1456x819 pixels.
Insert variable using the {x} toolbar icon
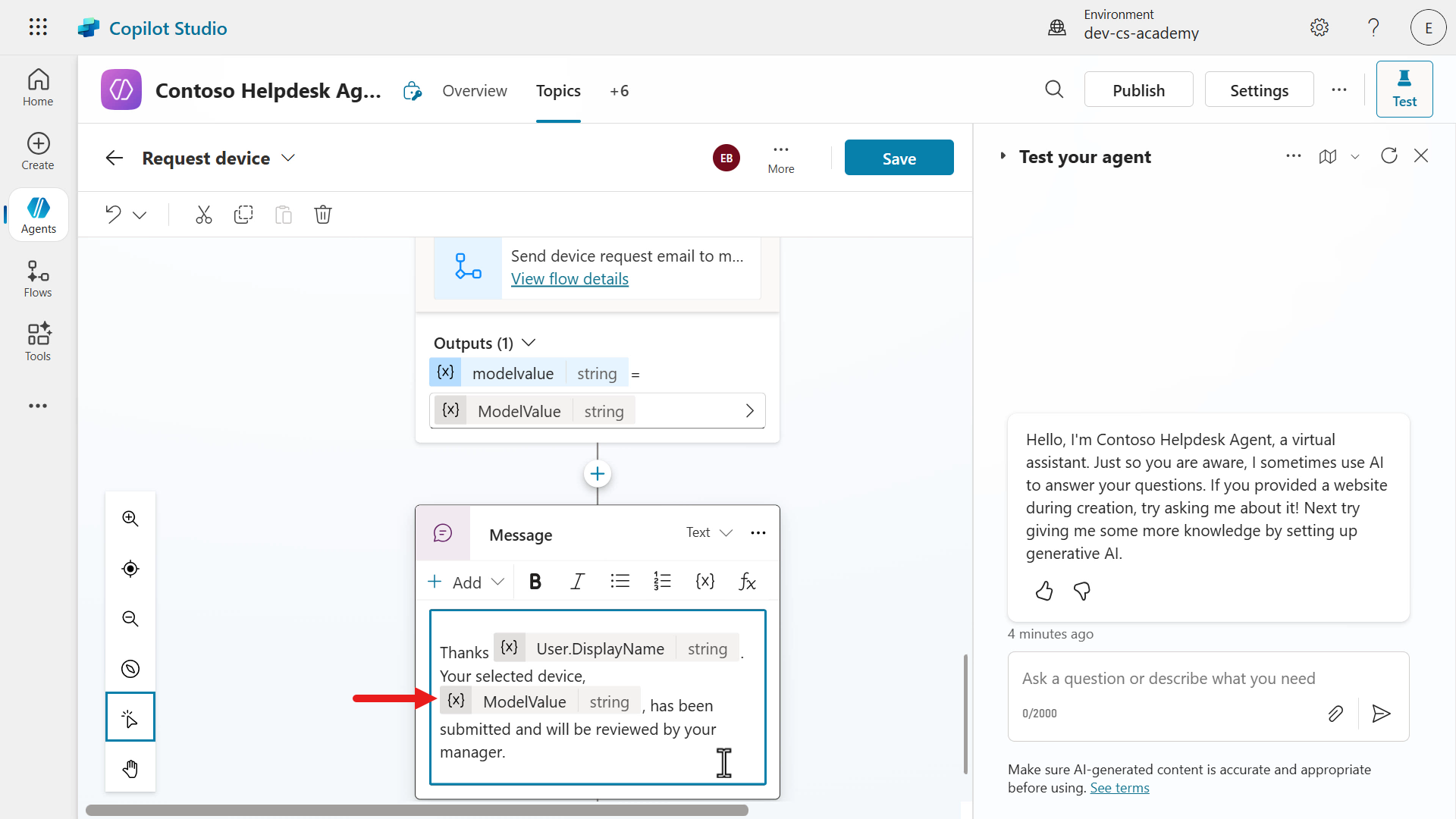click(705, 582)
